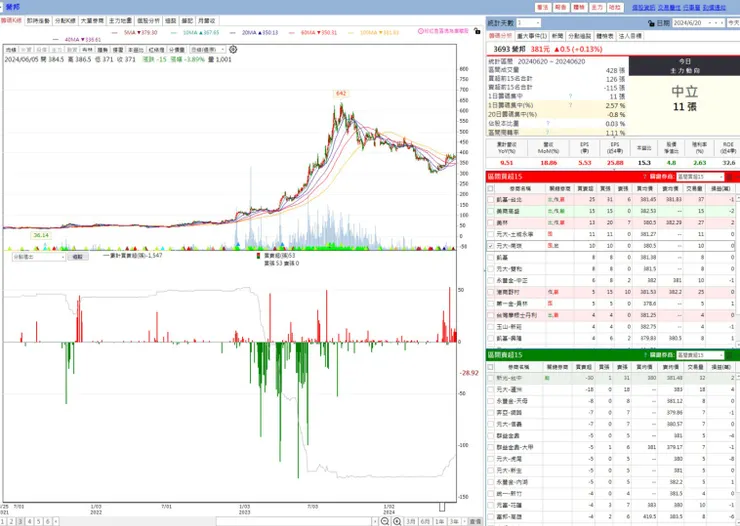
Task: Go to chart page 4
Action: pos(29,521)
